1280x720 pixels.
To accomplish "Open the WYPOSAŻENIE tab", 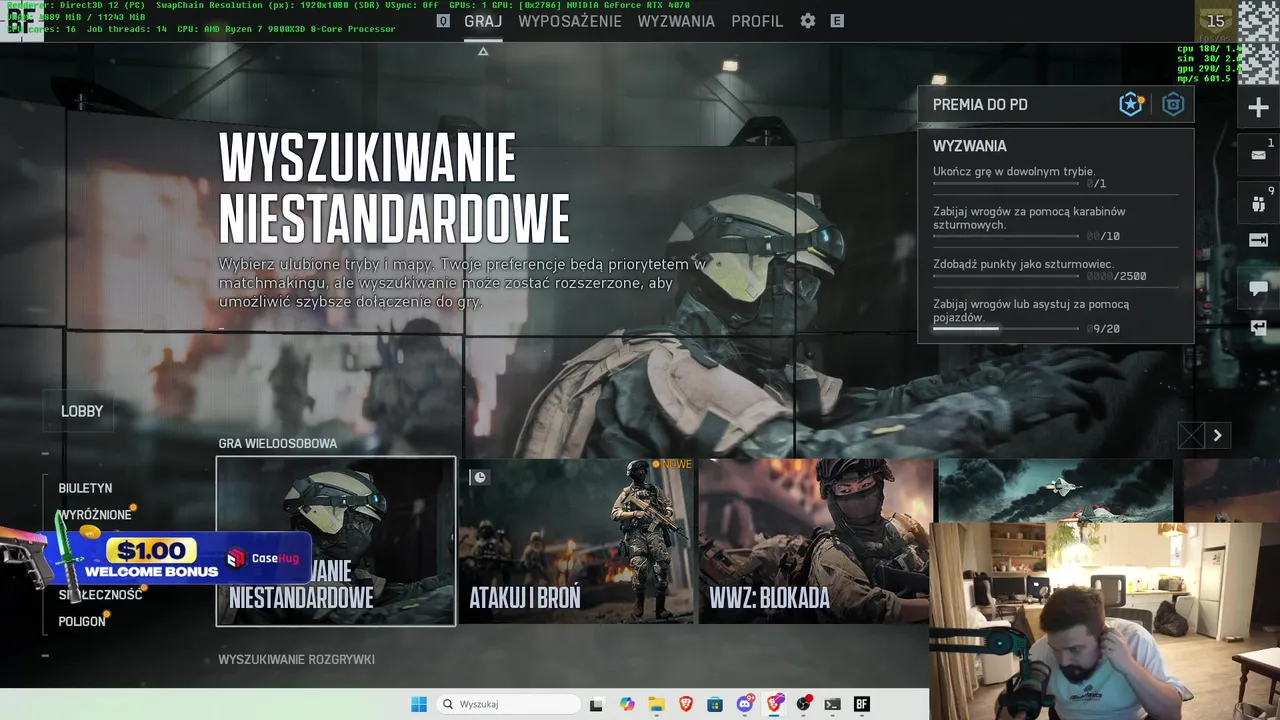I will coord(570,21).
